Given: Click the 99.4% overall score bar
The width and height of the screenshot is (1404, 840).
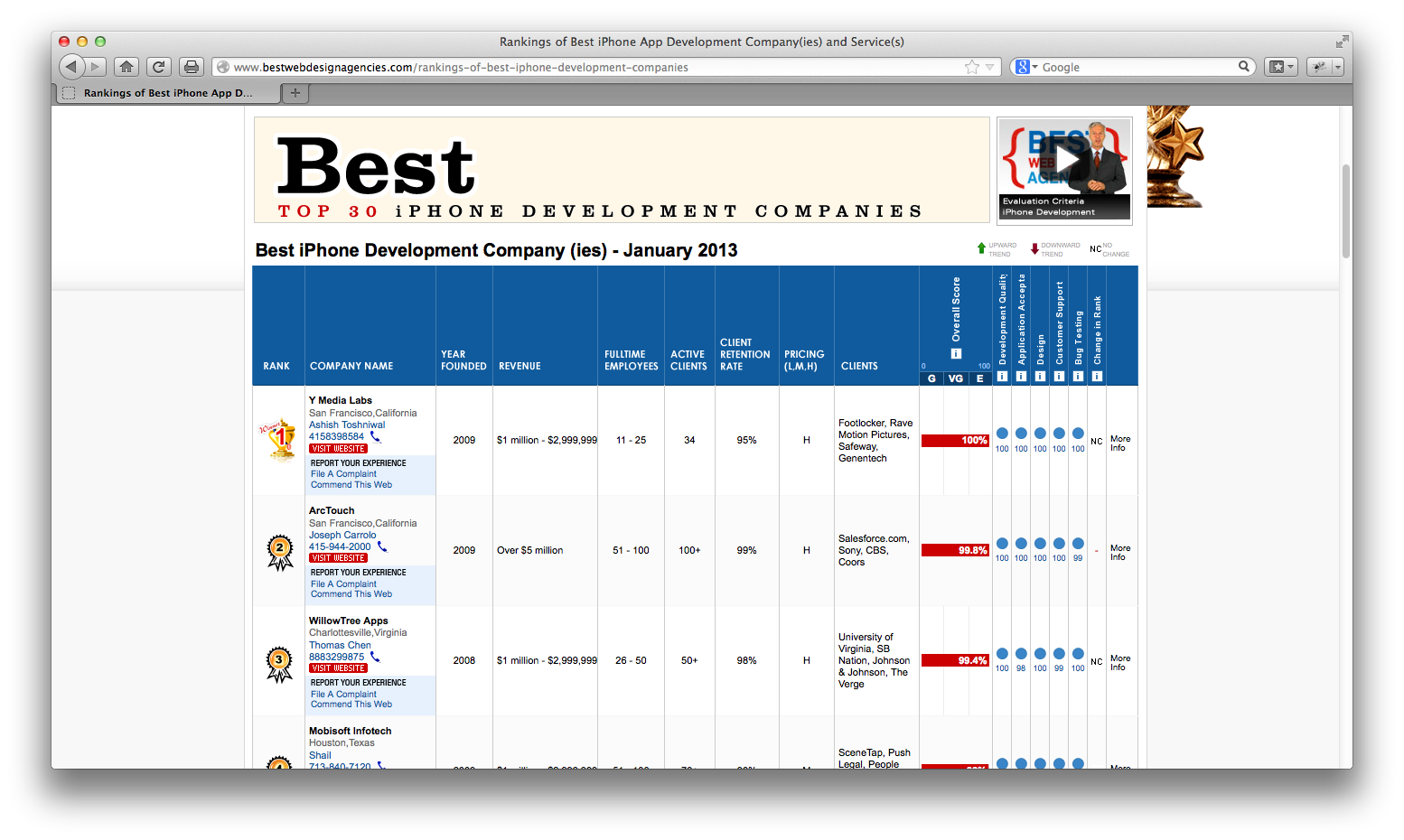Looking at the screenshot, I should pyautogui.click(x=955, y=660).
